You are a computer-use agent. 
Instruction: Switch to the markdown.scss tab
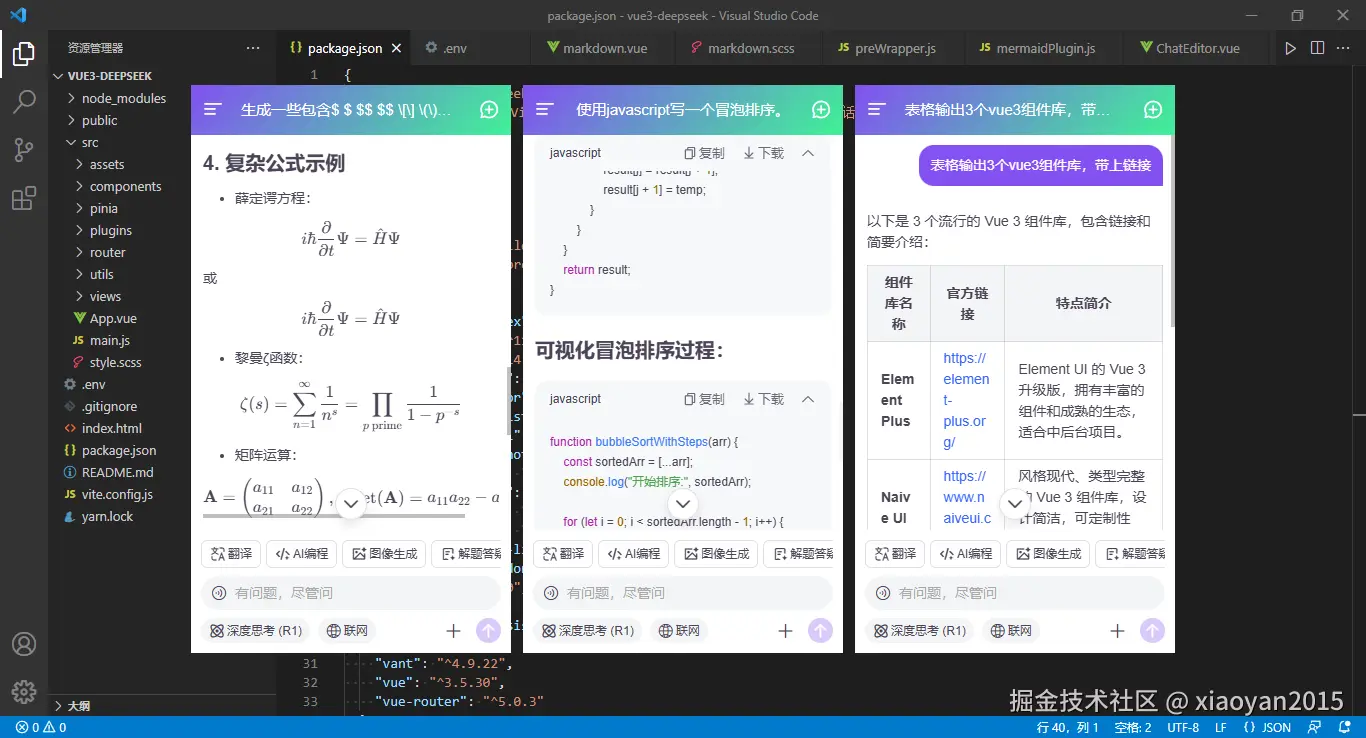748,47
